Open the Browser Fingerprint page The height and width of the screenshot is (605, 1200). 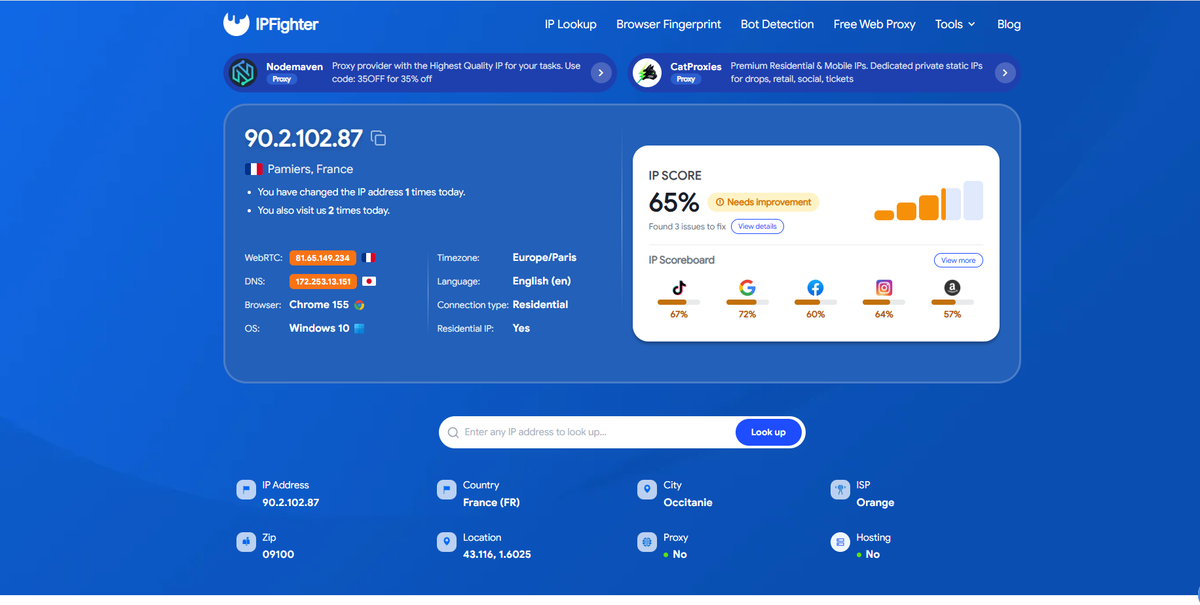pos(668,24)
